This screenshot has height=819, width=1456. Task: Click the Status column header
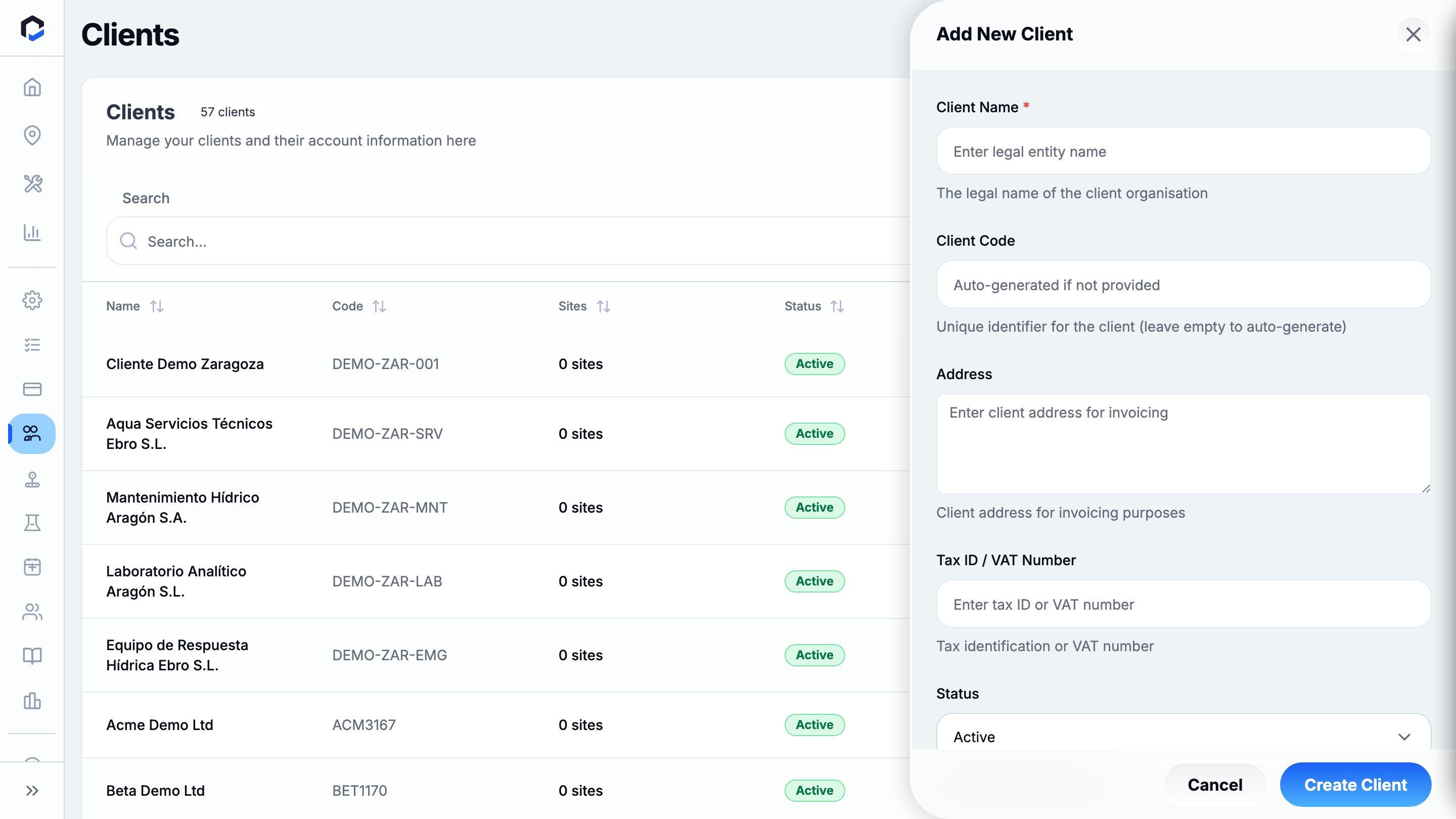pos(802,306)
